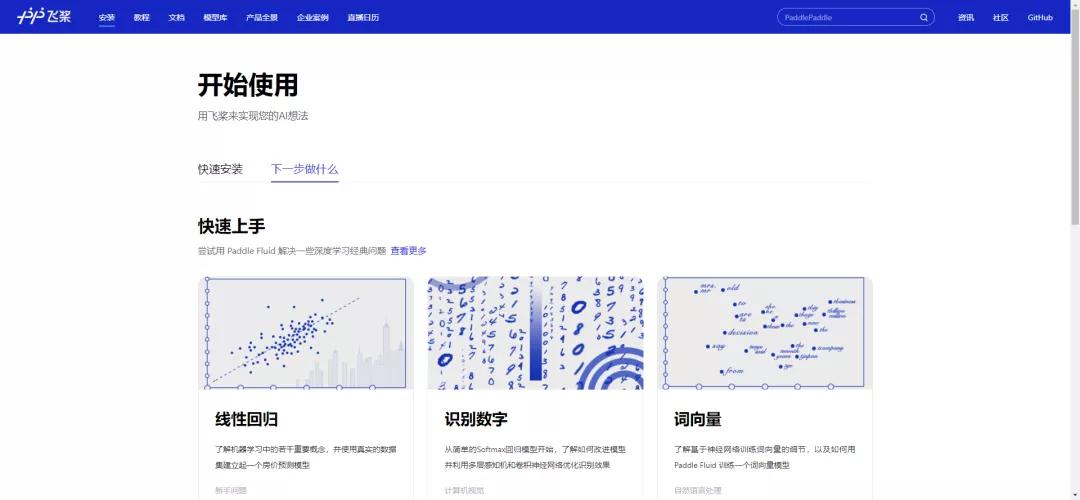The width and height of the screenshot is (1080, 500).
Task: Go to the 社区 link
Action: coord(1001,18)
